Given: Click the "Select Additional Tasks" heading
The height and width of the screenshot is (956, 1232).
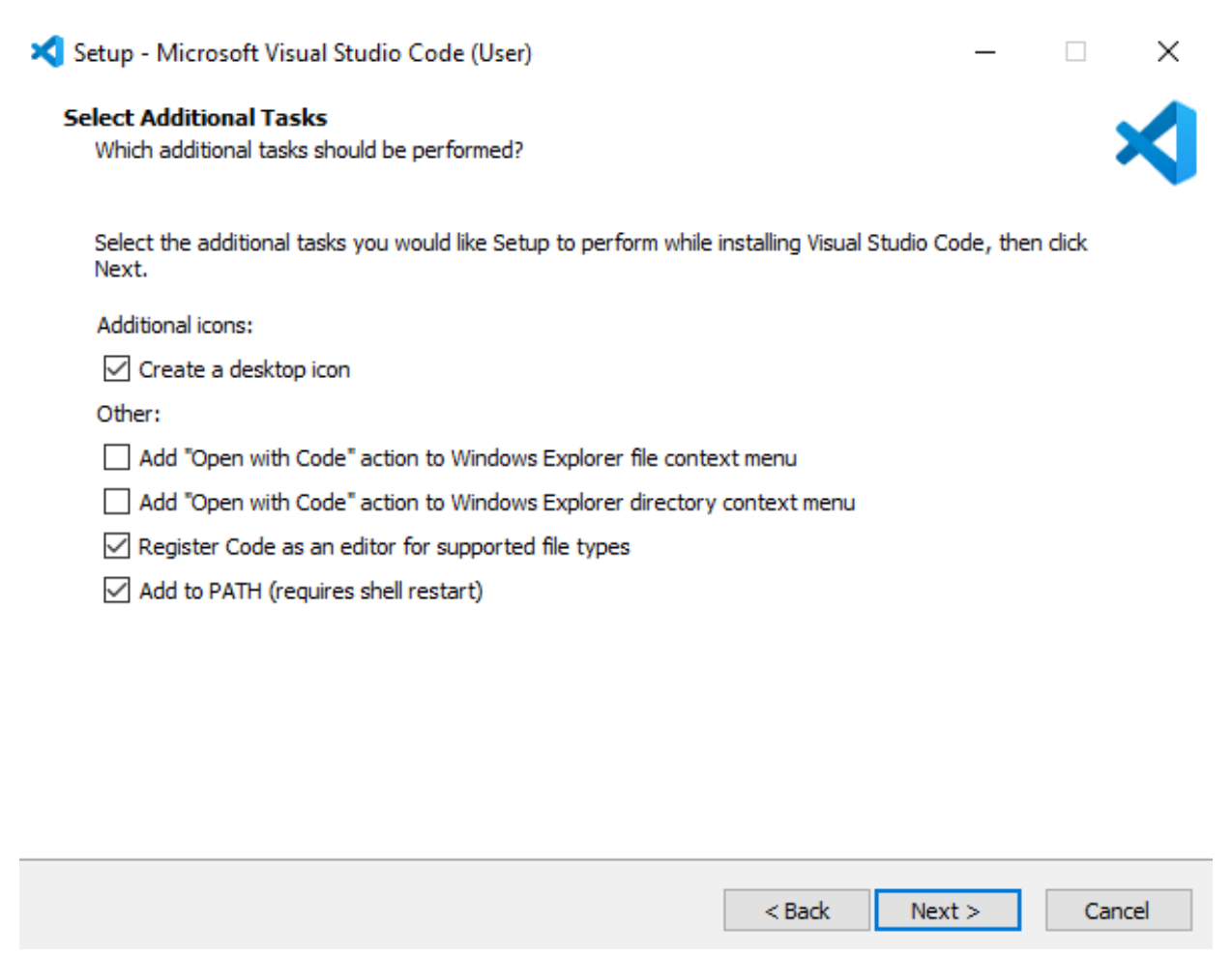Looking at the screenshot, I should pos(195,118).
